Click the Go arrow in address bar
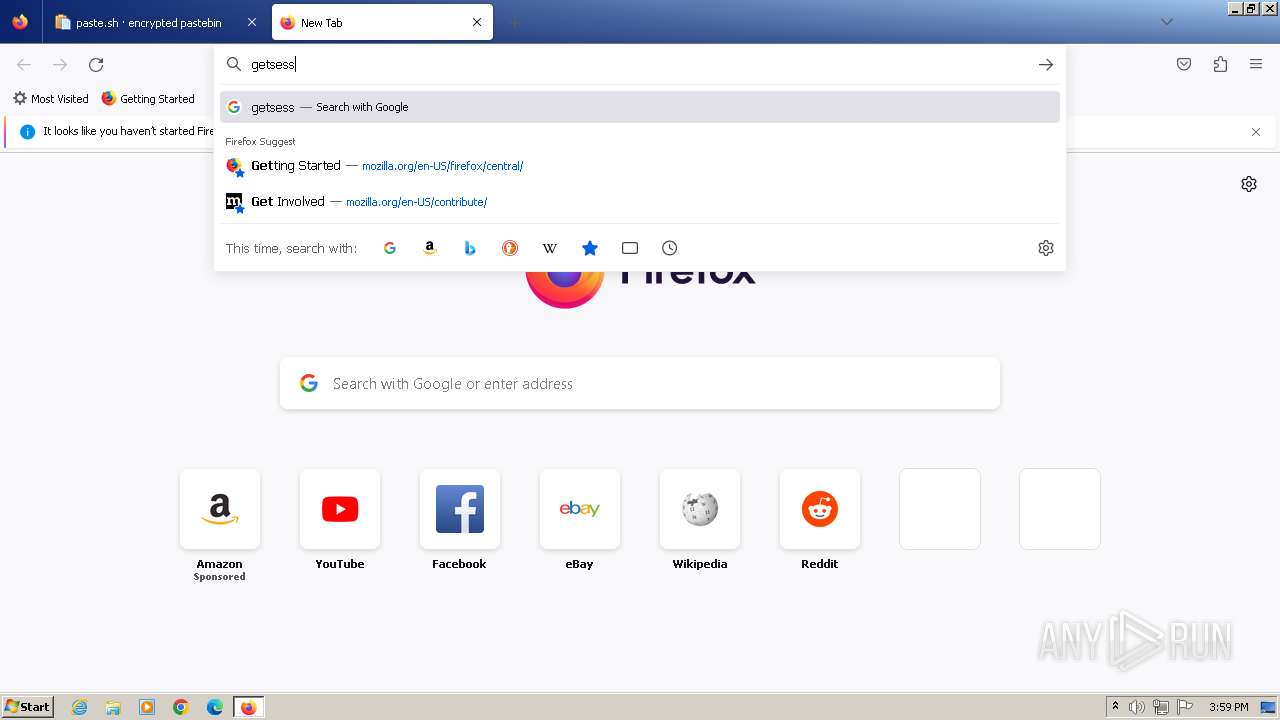 pyautogui.click(x=1046, y=64)
